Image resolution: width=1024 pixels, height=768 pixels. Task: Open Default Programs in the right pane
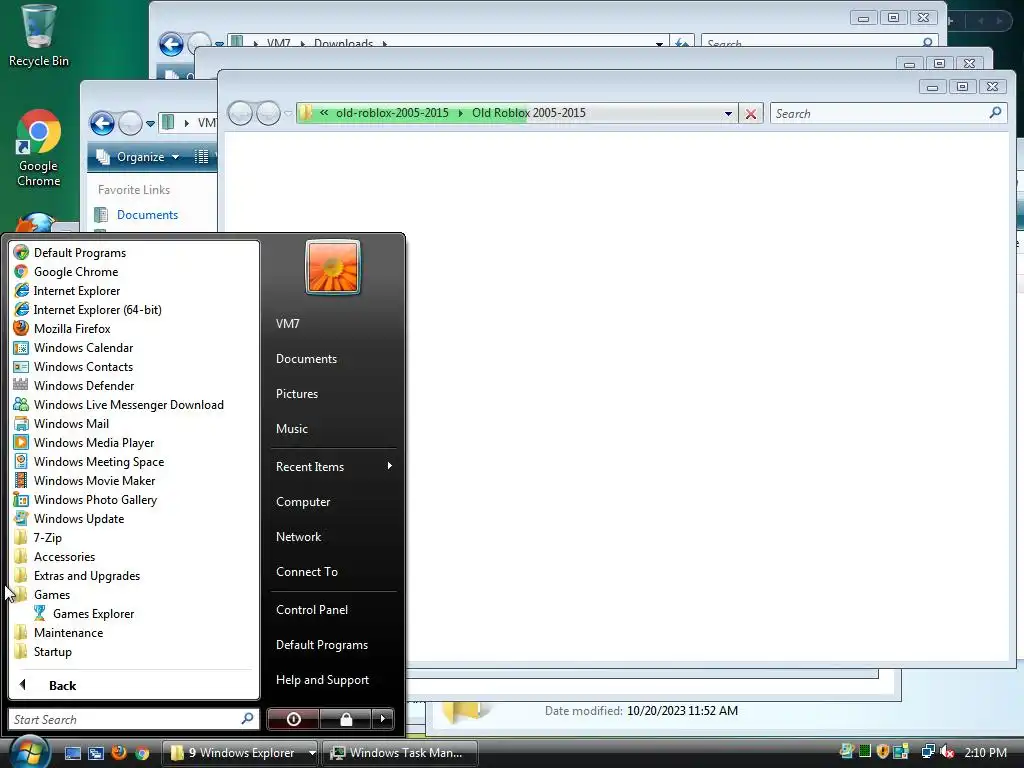tap(321, 645)
